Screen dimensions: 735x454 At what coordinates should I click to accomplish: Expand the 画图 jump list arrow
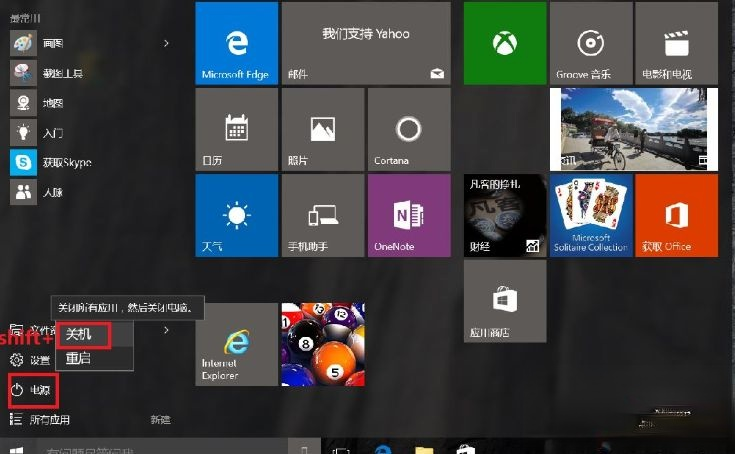pyautogui.click(x=166, y=43)
